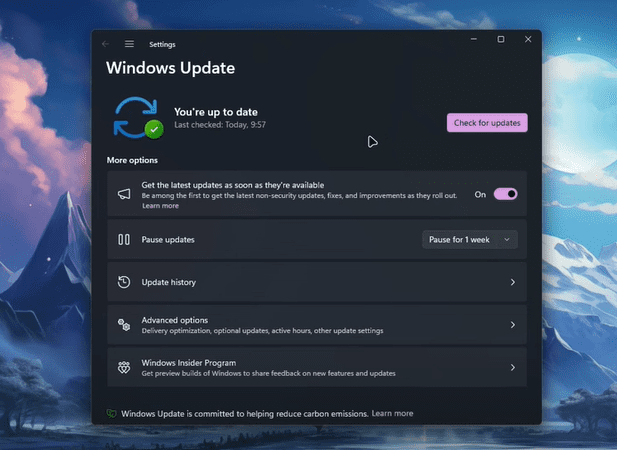Click the green leaf carbon emissions icon
The height and width of the screenshot is (450, 617).
click(111, 413)
